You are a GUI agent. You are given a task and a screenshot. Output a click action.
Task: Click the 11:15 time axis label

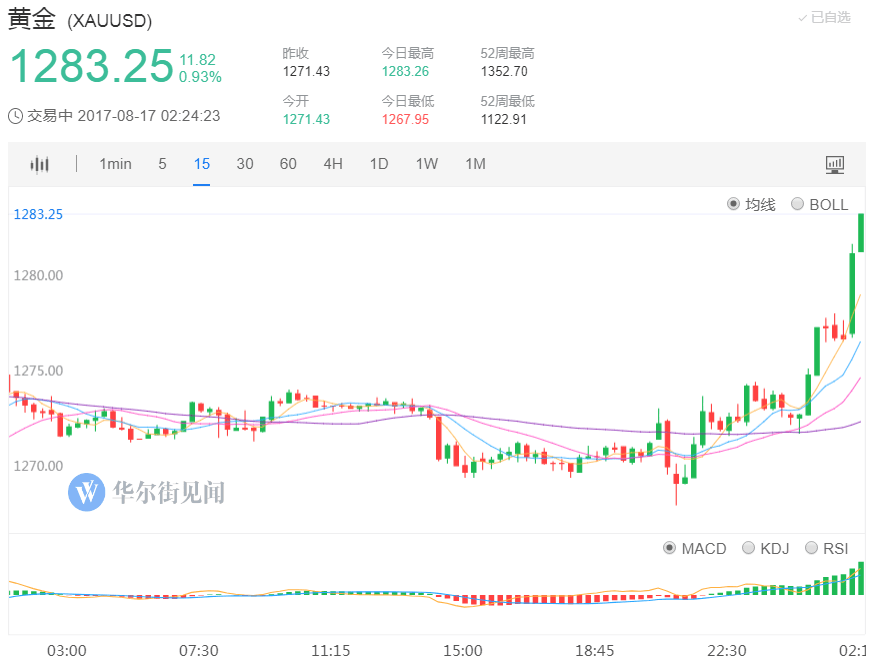point(331,650)
